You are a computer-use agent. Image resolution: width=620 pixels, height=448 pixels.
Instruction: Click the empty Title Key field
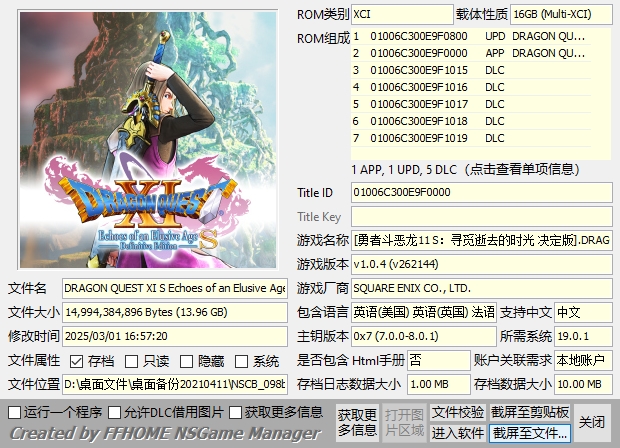[x=481, y=217]
